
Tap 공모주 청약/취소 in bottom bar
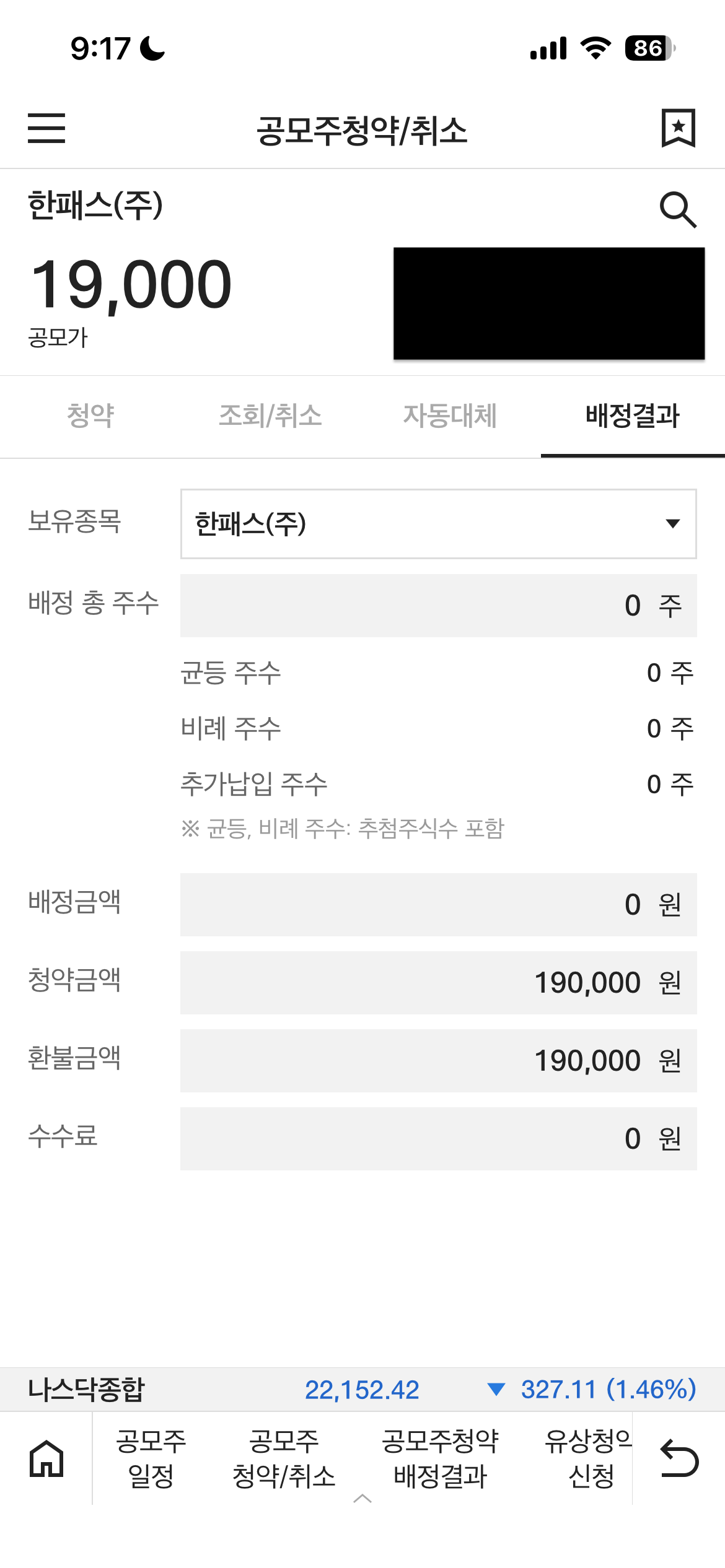click(x=284, y=1458)
